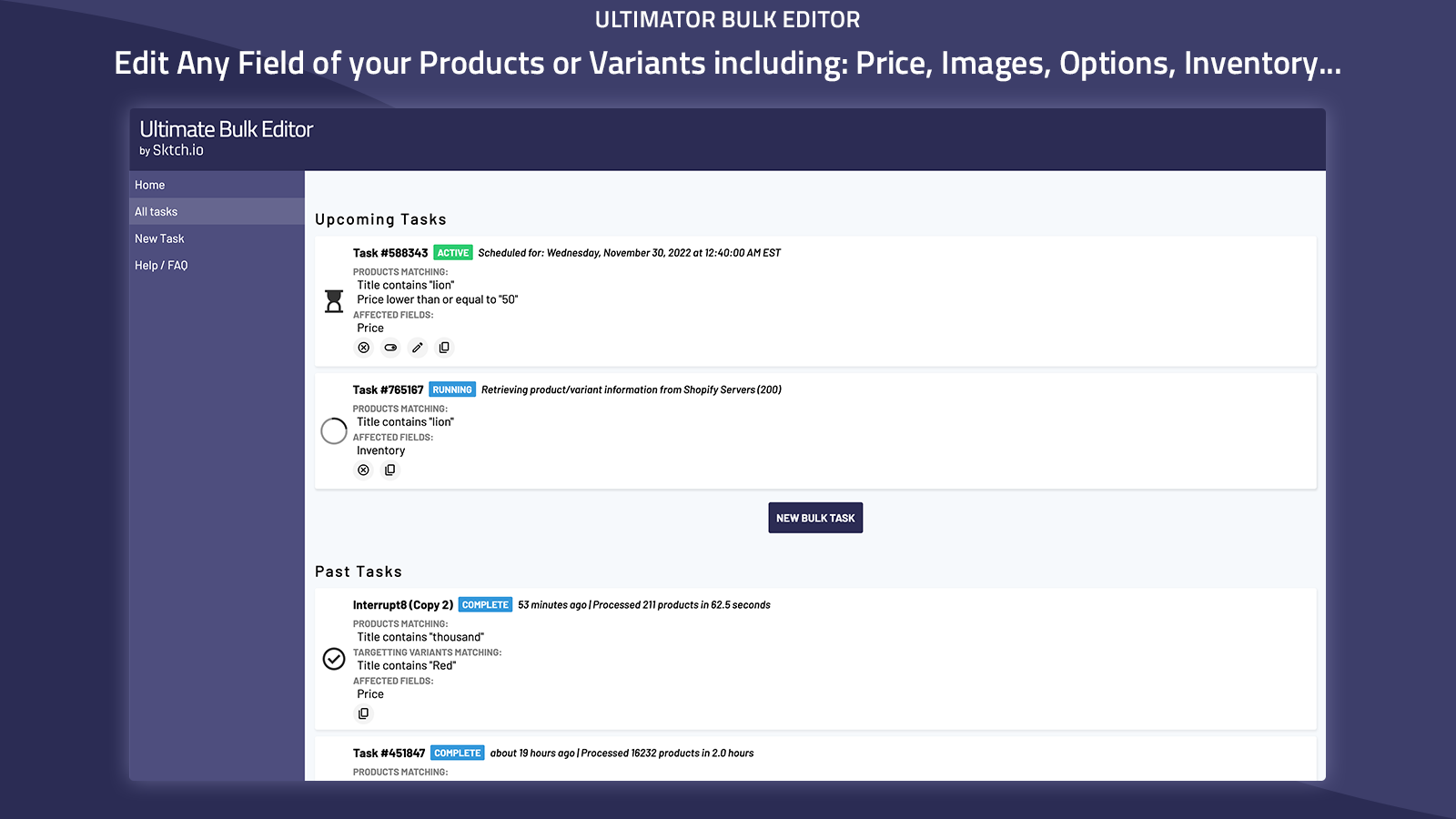1456x819 pixels.
Task: Edit Task #588343 with the pencil icon
Action: pos(418,348)
